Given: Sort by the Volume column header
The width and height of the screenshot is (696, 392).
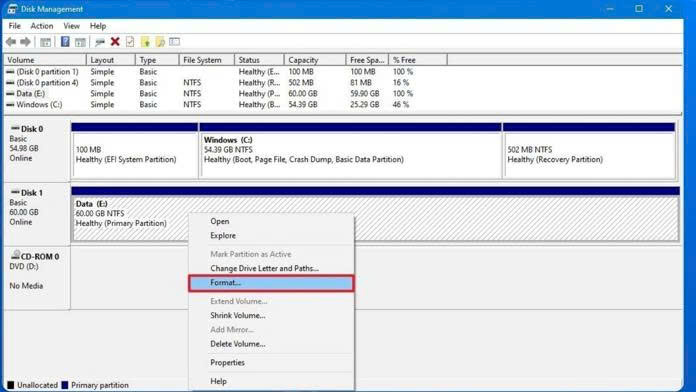Looking at the screenshot, I should [x=45, y=60].
